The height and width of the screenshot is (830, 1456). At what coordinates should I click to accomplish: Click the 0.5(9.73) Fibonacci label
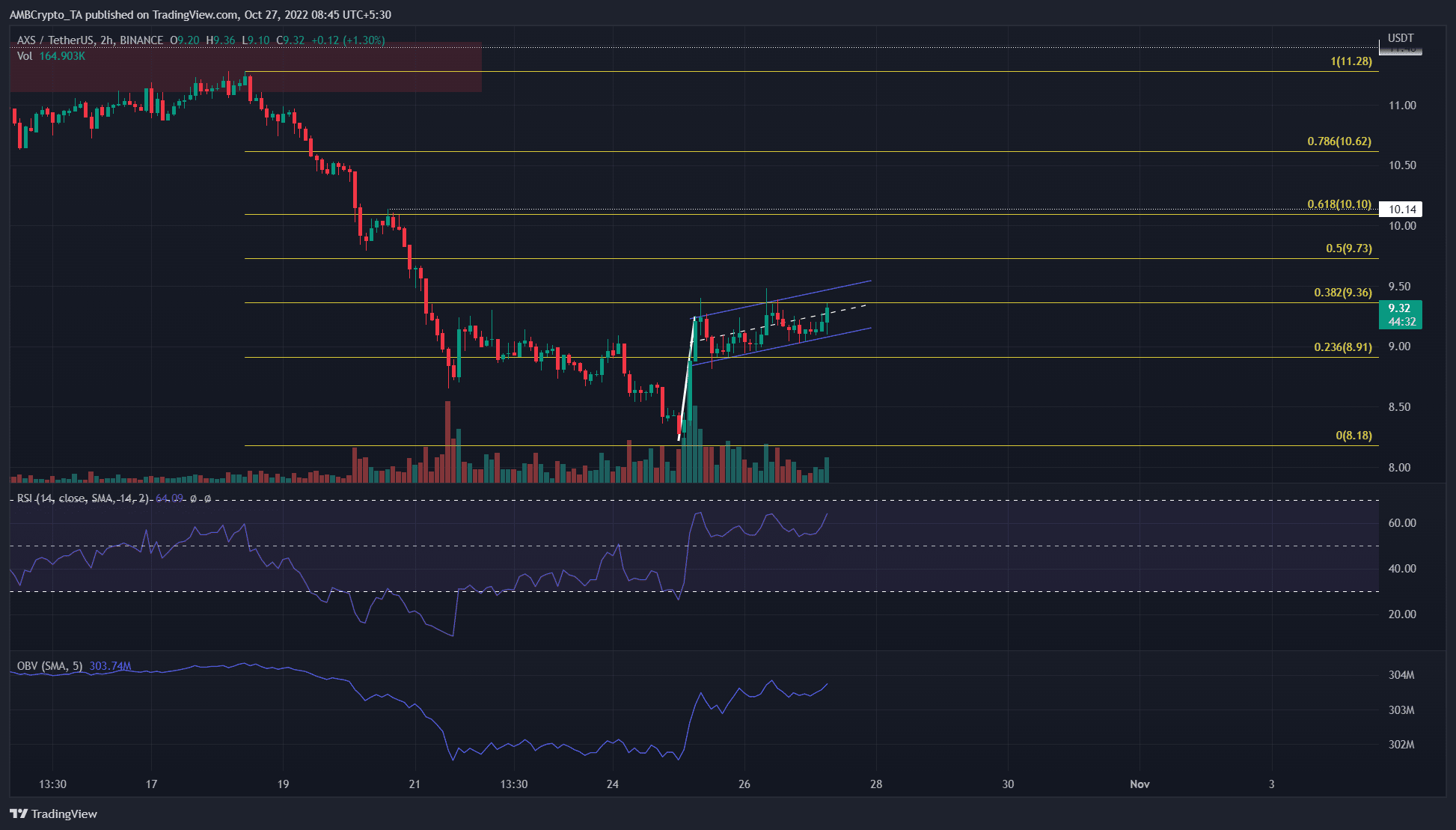1349,248
